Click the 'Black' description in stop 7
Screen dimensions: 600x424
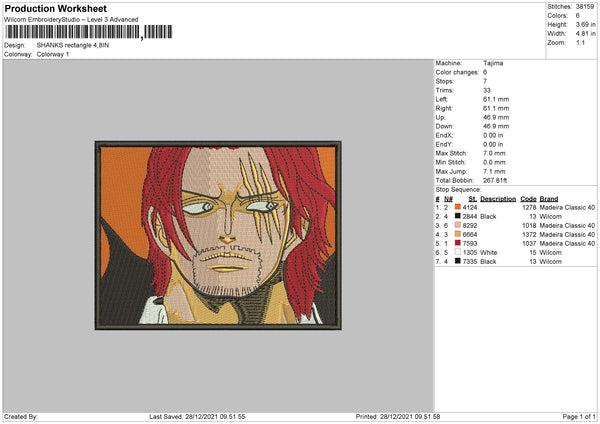point(488,261)
